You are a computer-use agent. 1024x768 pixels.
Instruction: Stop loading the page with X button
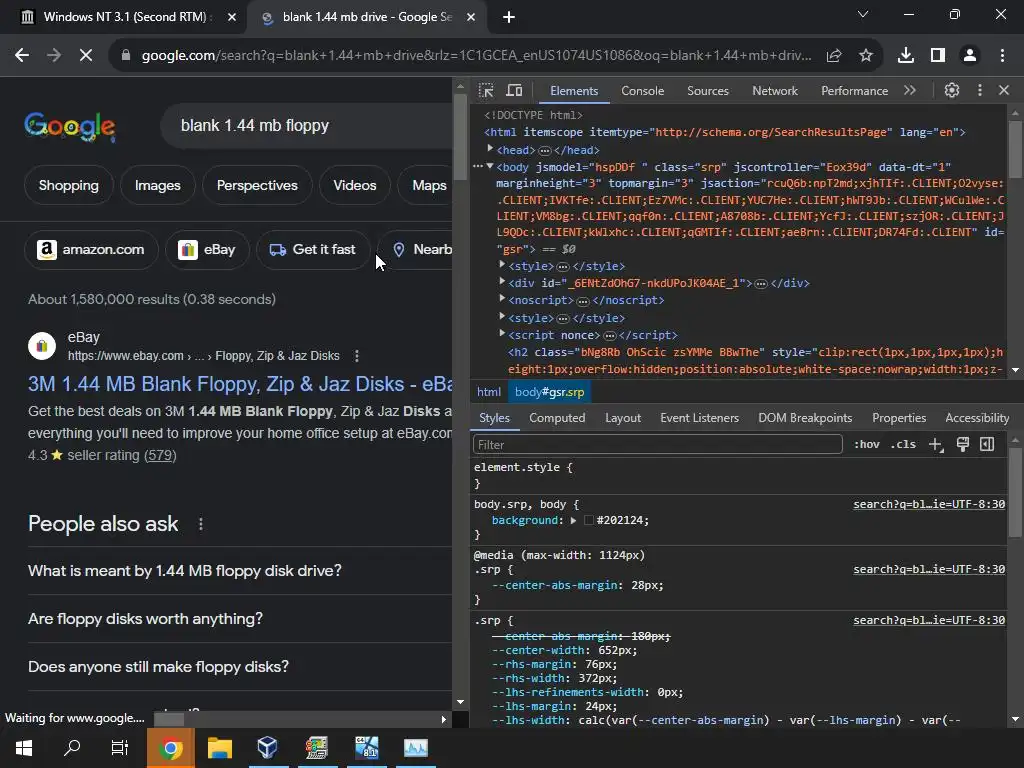[86, 56]
